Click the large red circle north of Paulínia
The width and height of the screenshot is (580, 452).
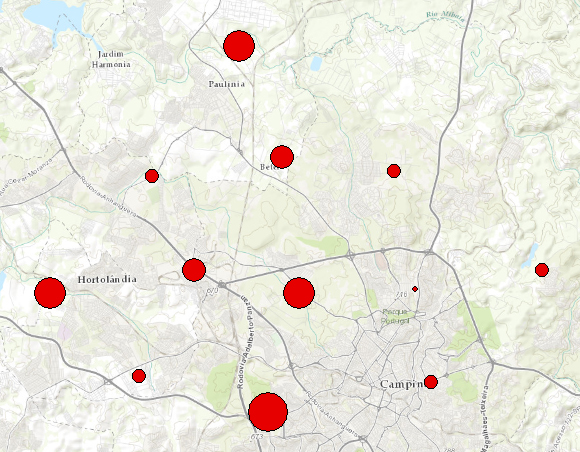[239, 46]
